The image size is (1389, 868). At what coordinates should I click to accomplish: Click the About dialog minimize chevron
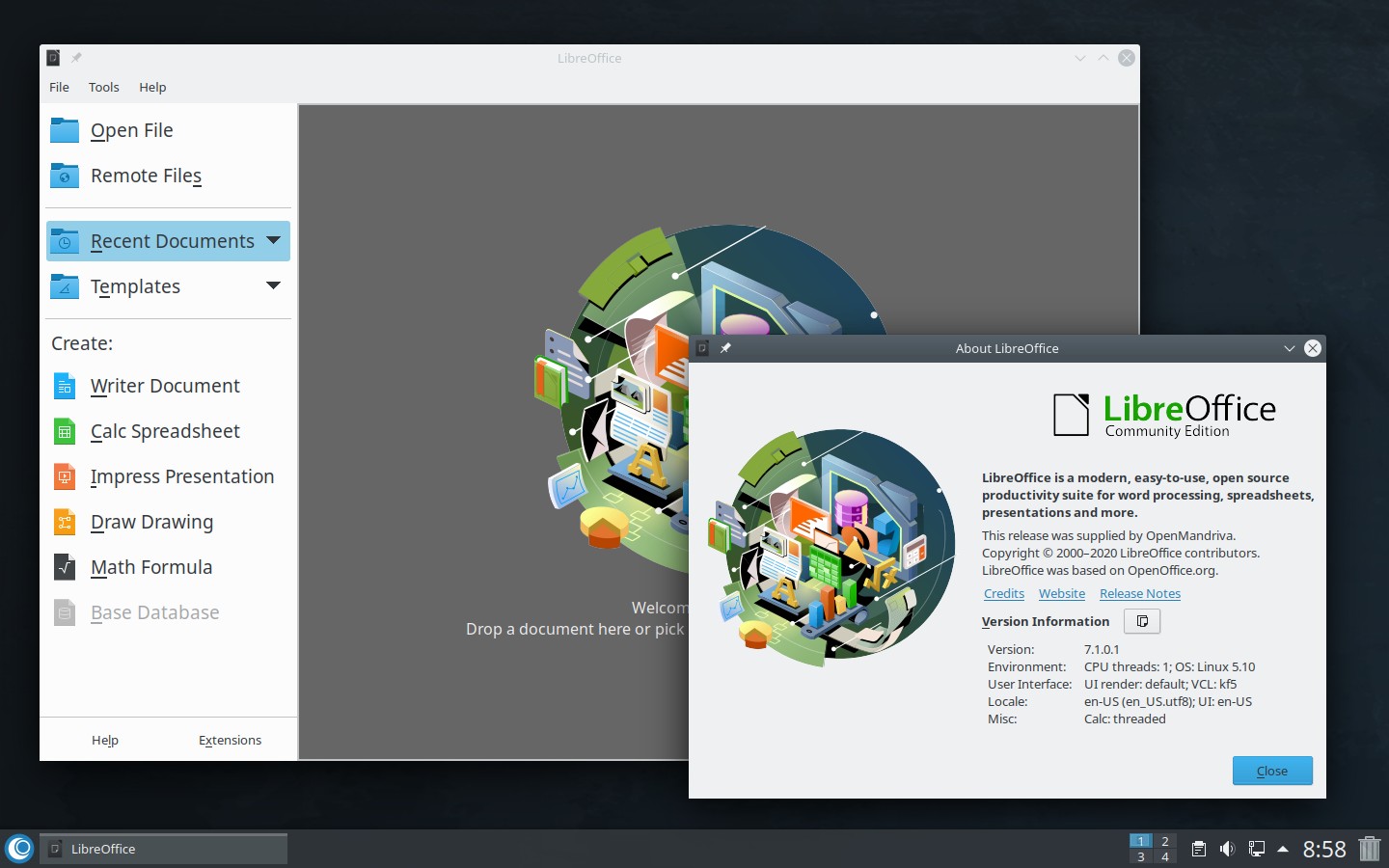(1290, 348)
